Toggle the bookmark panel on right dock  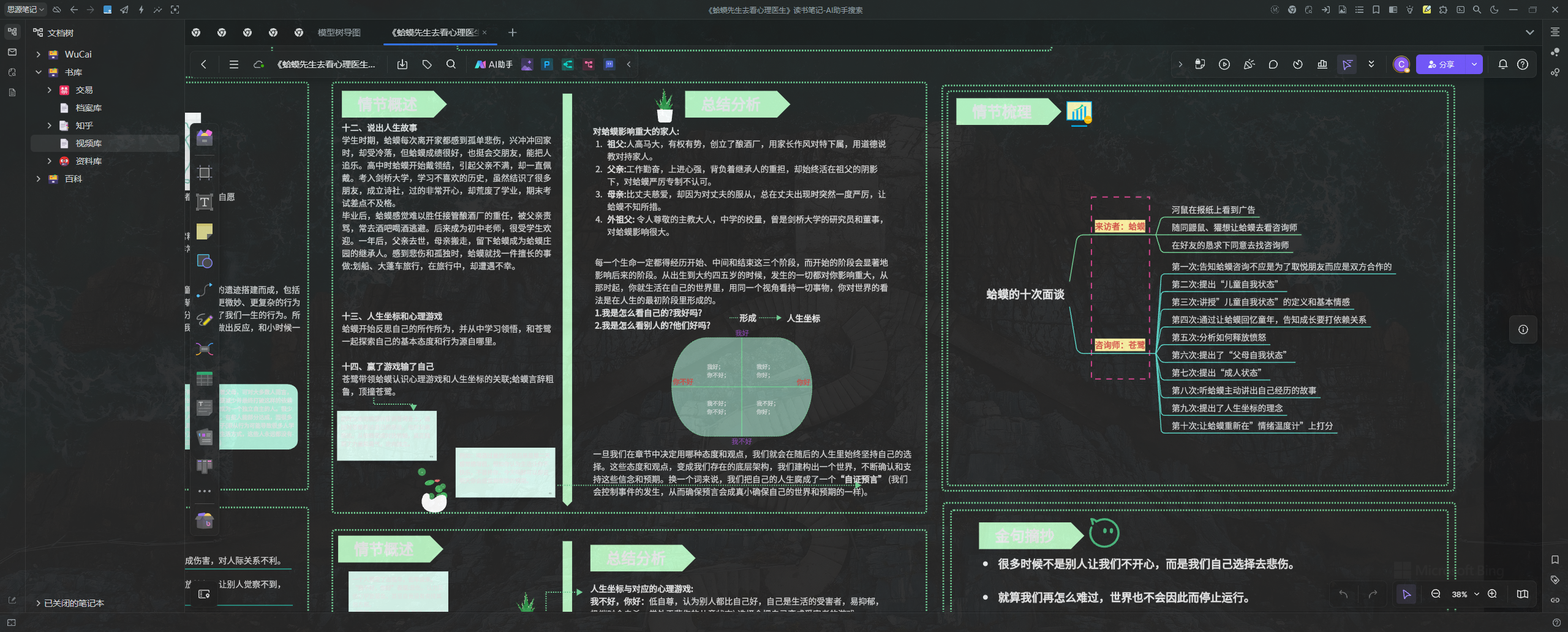pyautogui.click(x=1555, y=560)
